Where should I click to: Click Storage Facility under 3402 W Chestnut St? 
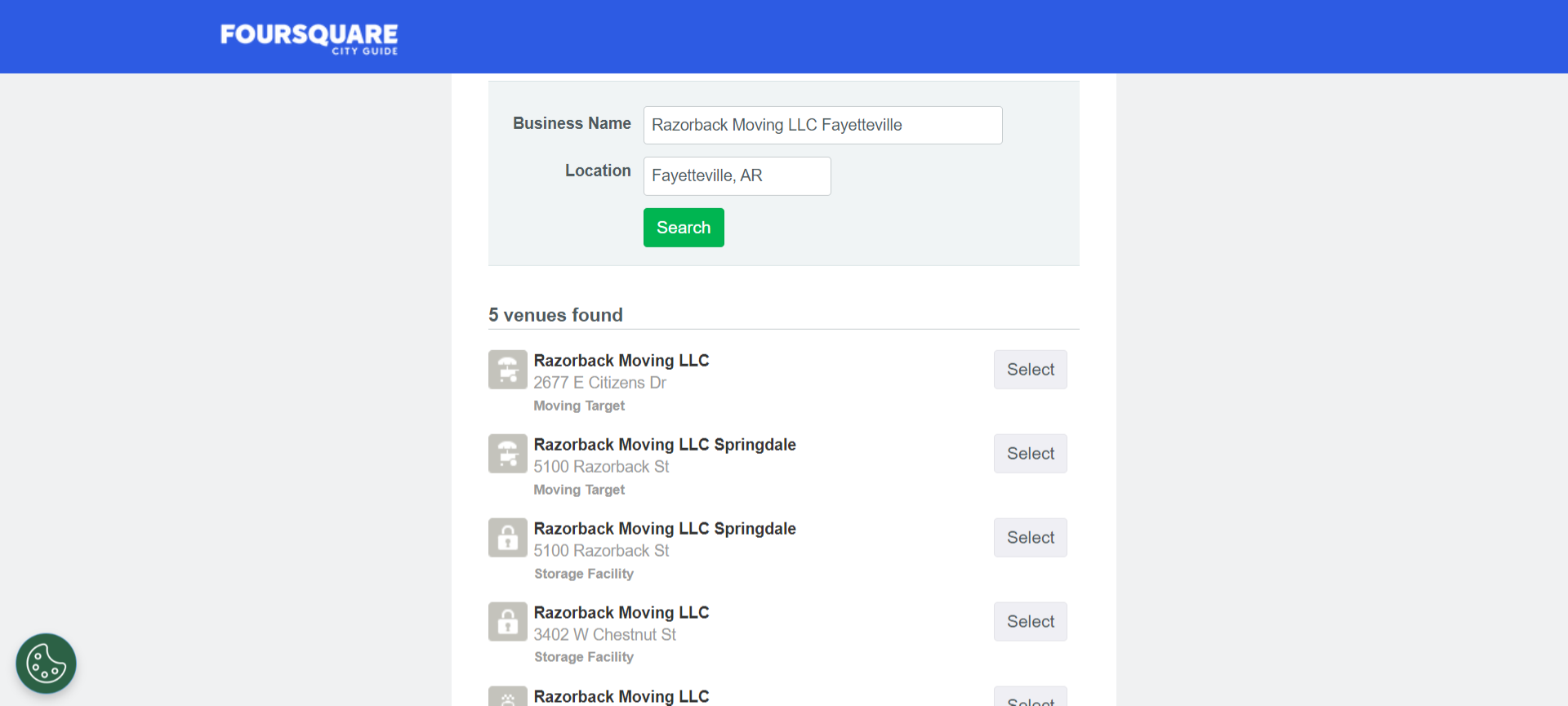(x=584, y=657)
